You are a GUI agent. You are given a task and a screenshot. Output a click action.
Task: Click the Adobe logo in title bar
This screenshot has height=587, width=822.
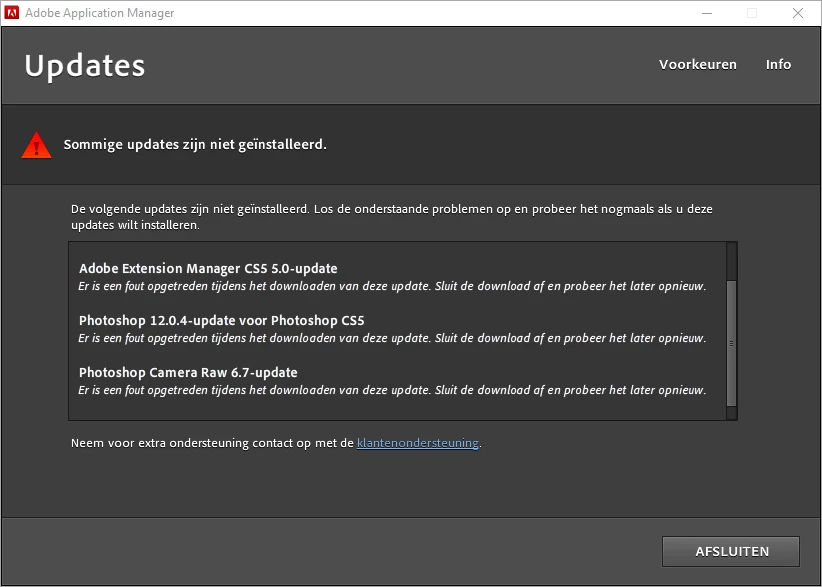coord(12,13)
